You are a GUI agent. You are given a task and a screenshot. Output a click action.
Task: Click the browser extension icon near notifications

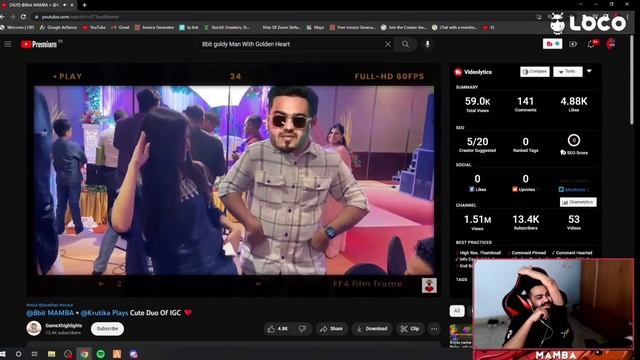(552, 44)
